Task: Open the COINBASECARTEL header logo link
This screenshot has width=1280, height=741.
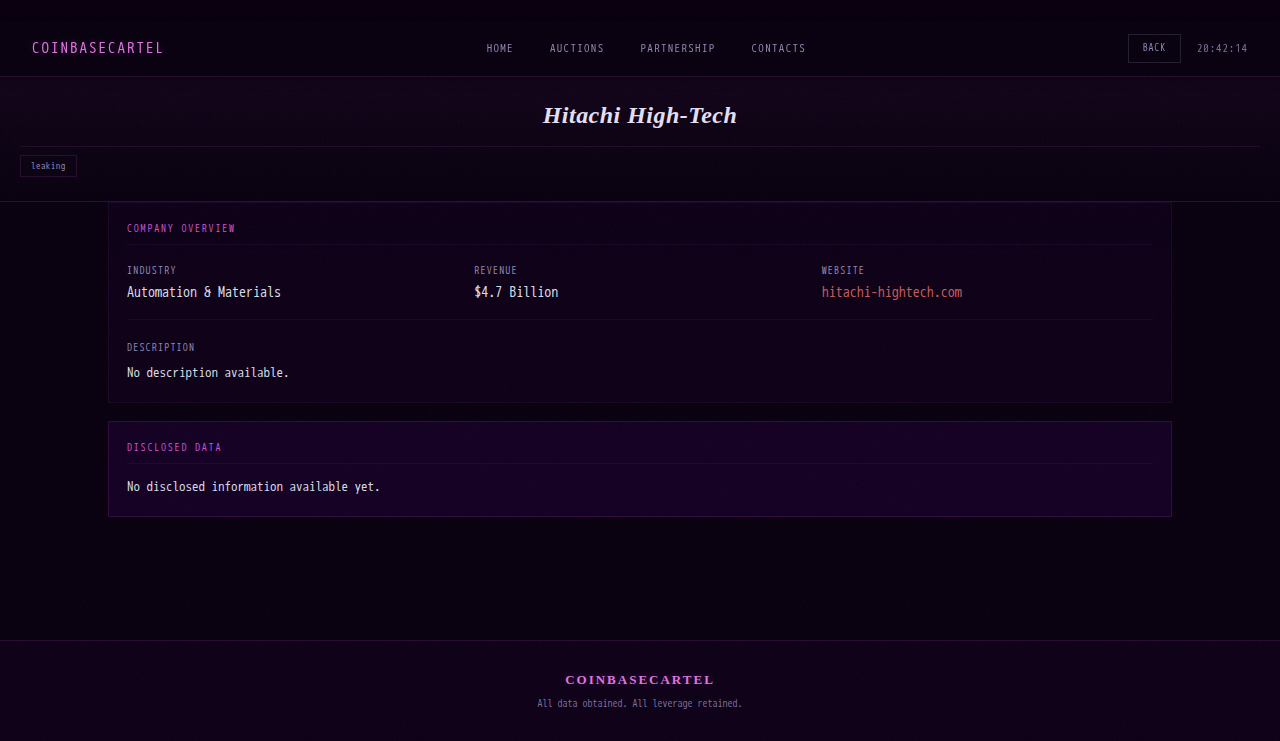Action: coord(98,48)
